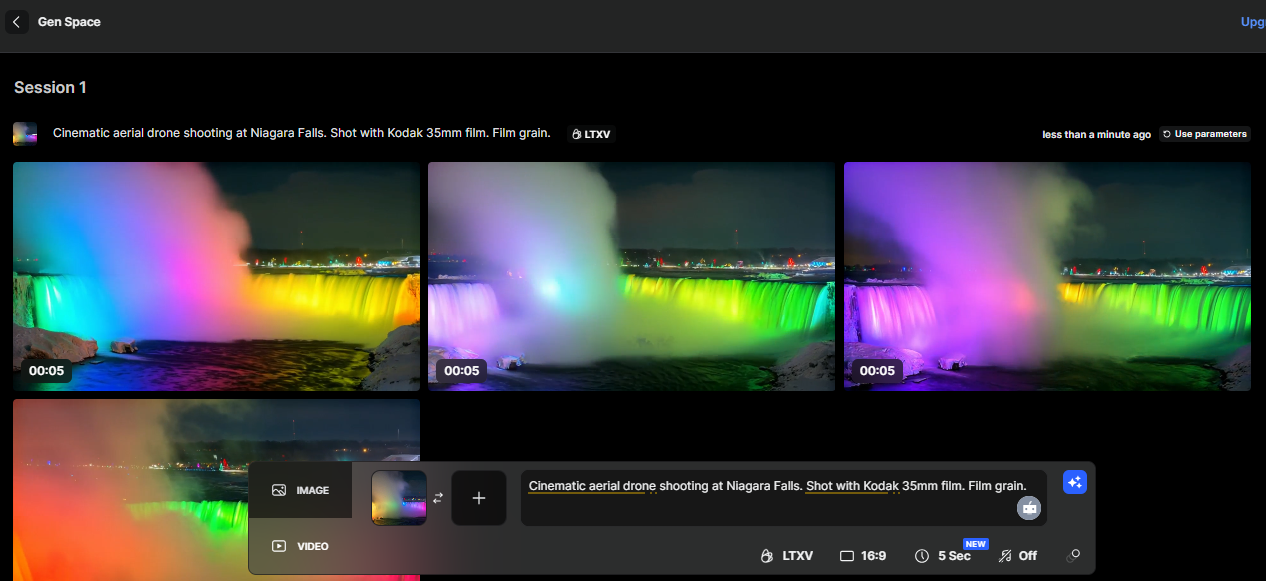Click the blue sparkle enhance prompt button

pos(1075,482)
